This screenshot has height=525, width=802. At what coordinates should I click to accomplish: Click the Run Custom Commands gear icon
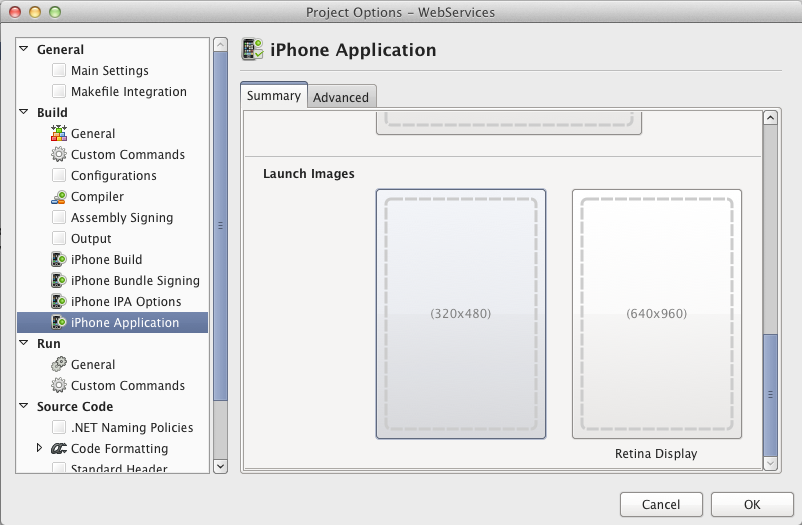(x=59, y=385)
